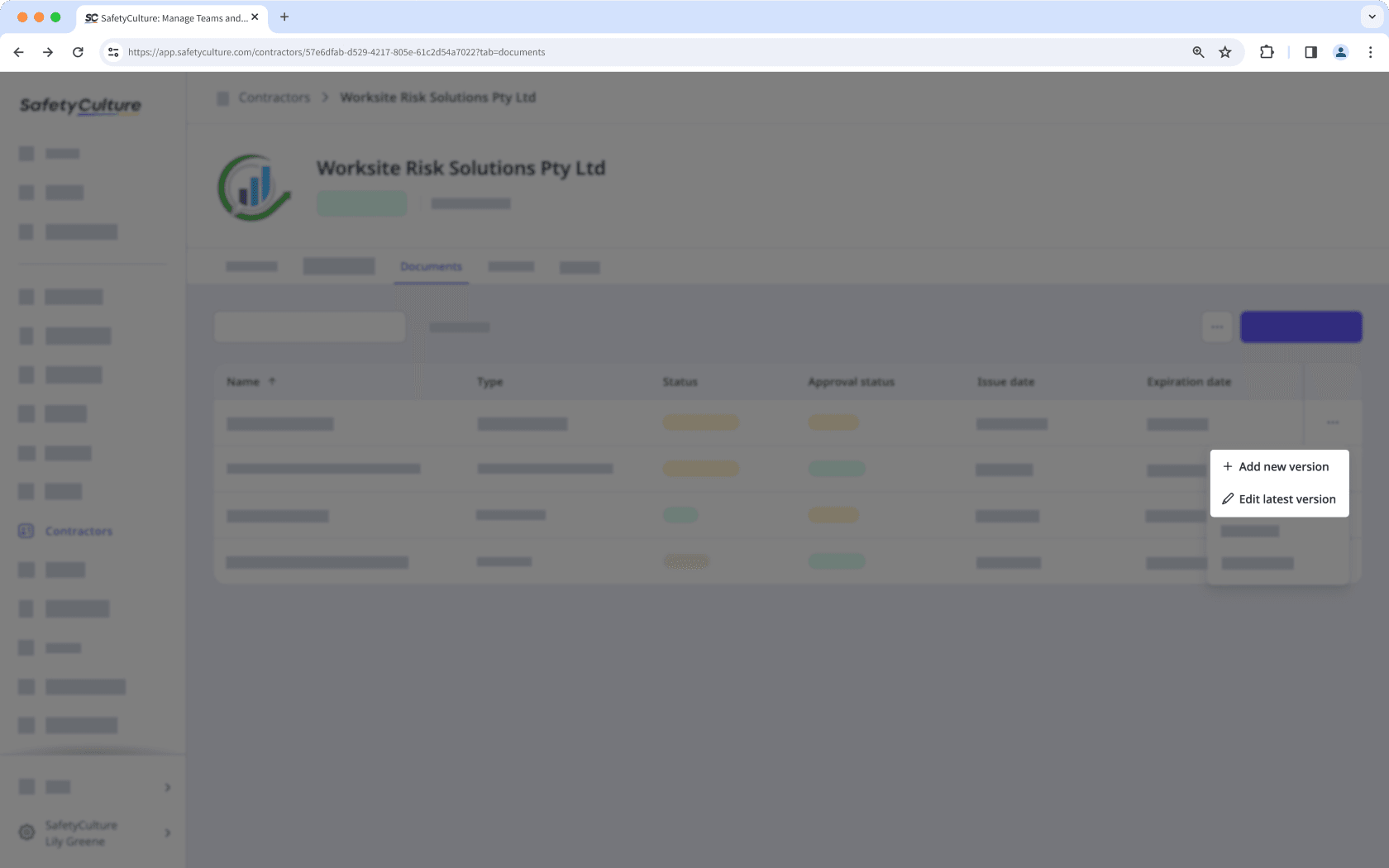Reload the current page
The height and width of the screenshot is (868, 1389).
pyautogui.click(x=78, y=51)
